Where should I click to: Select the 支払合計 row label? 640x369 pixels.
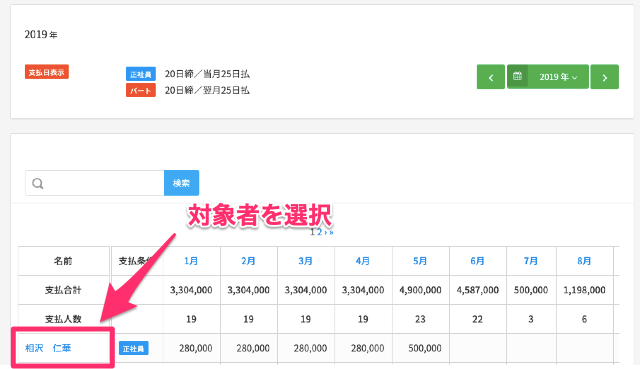pyautogui.click(x=63, y=290)
